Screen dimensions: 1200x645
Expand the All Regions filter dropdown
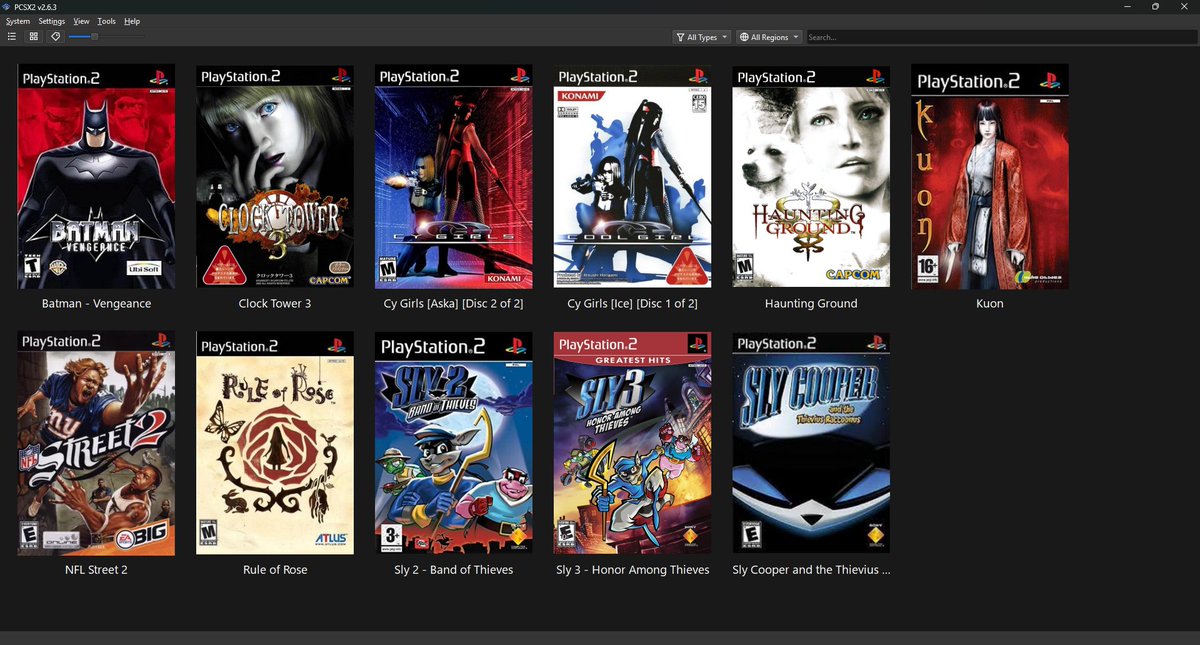(x=769, y=37)
